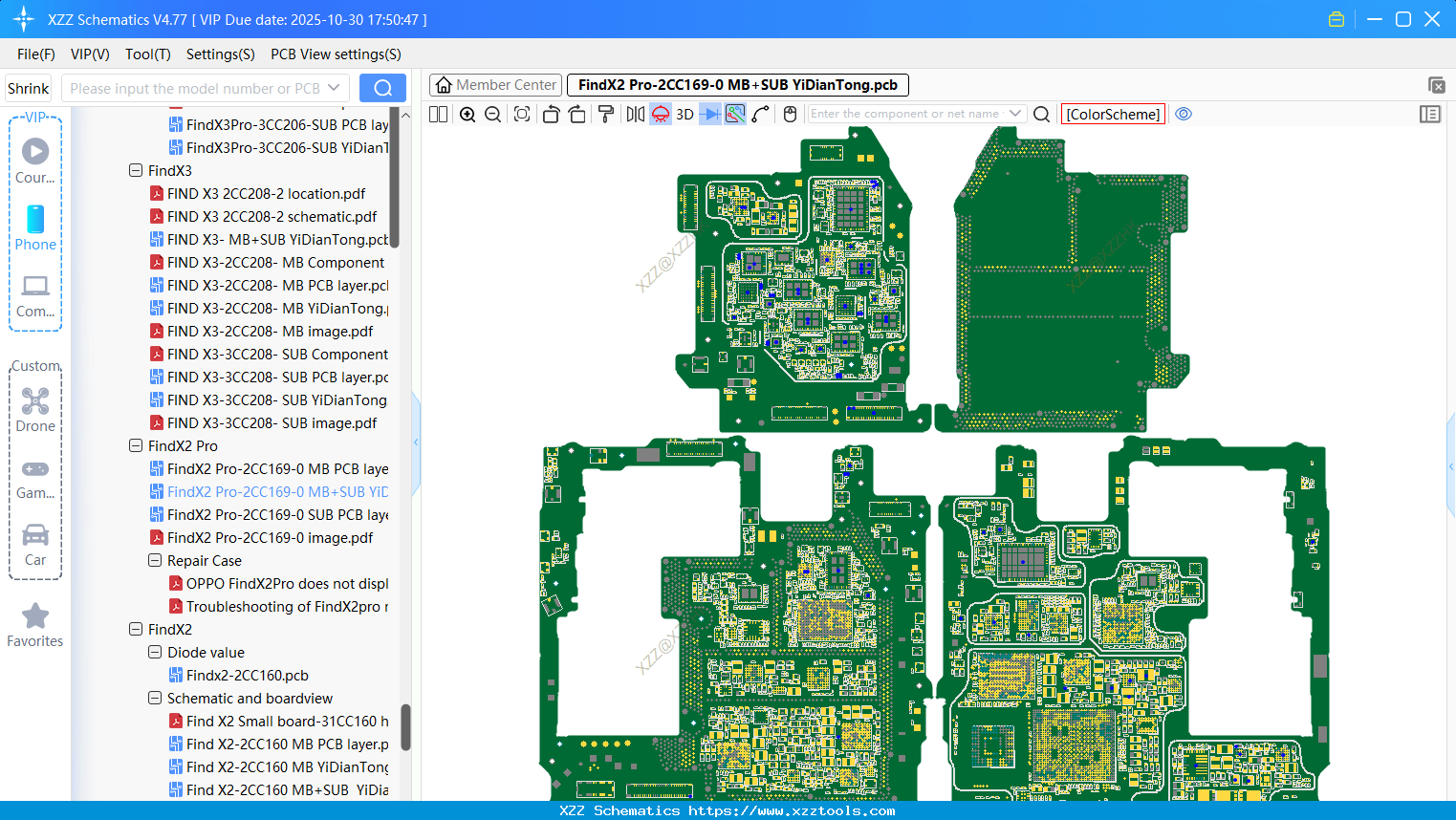Toggle the diode symbol button

(x=709, y=115)
